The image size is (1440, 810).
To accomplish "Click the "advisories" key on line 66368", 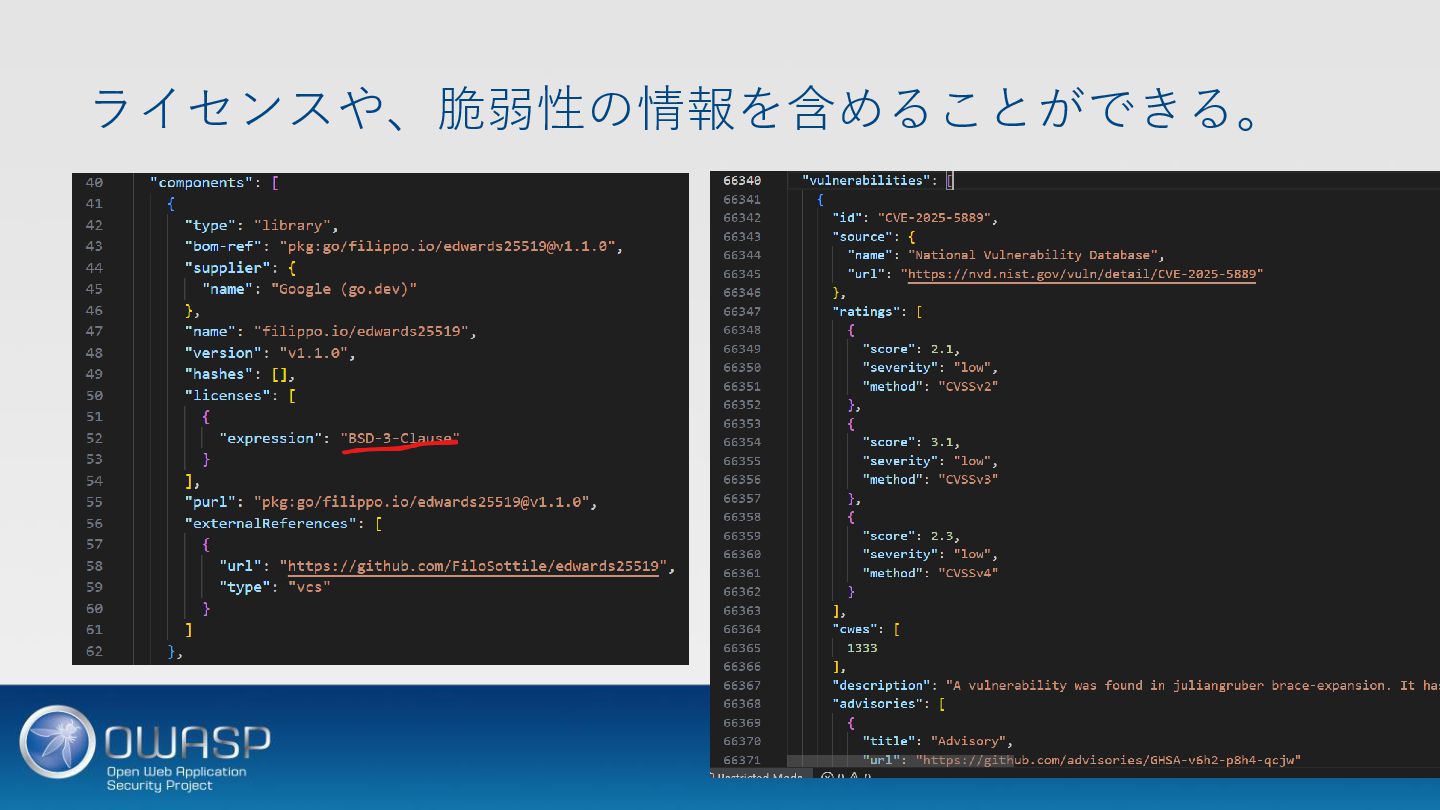I will pos(875,704).
